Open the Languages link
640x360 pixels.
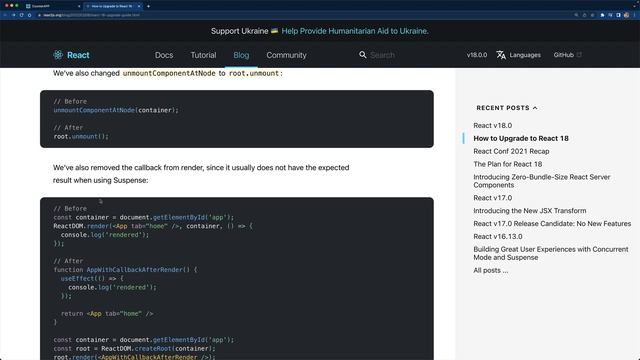(525, 55)
